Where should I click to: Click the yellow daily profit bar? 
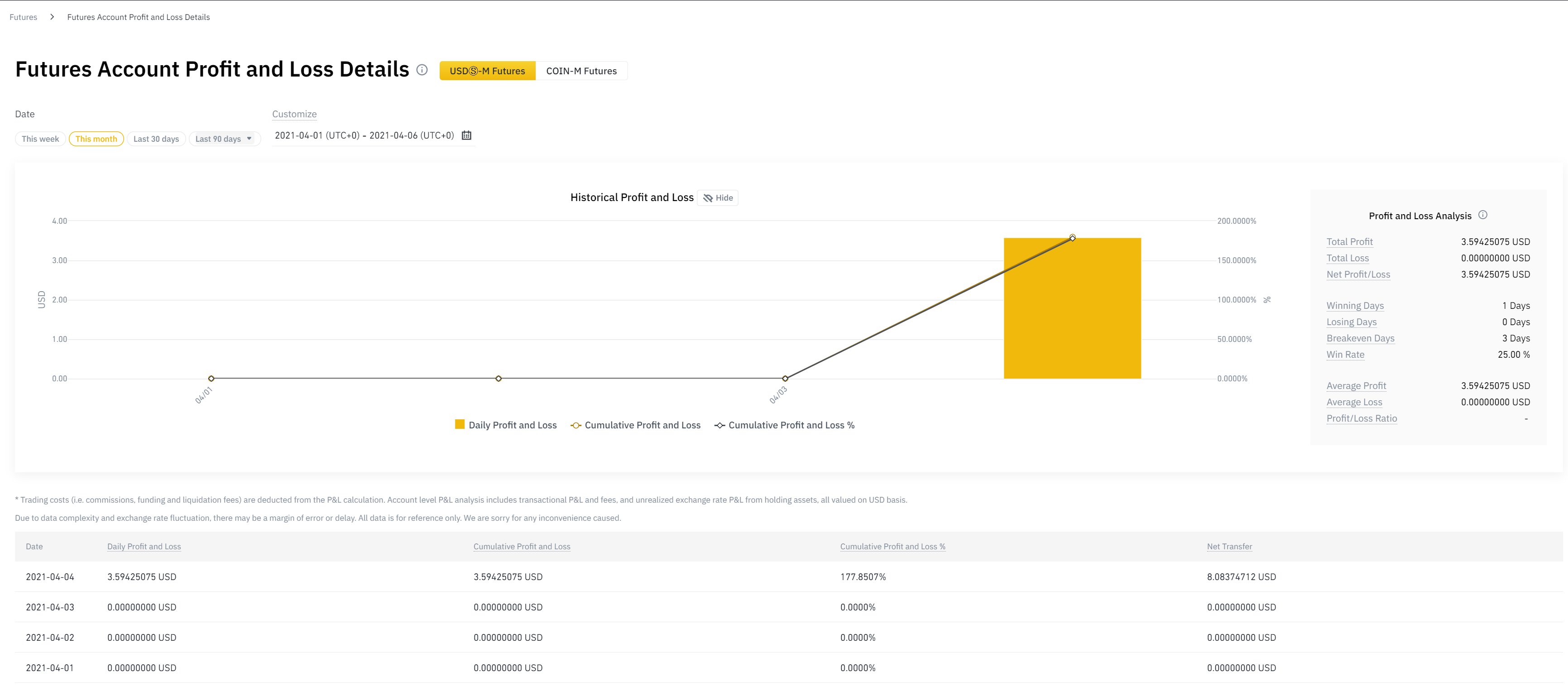[1072, 308]
